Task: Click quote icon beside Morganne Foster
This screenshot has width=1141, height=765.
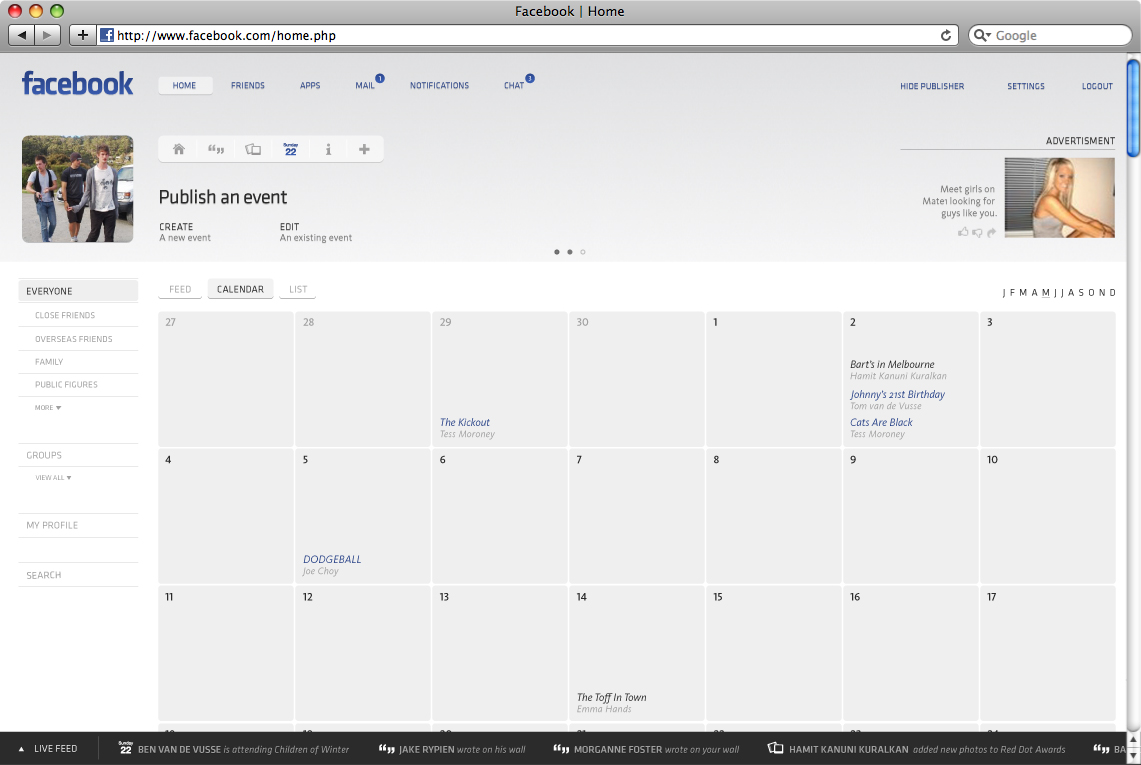Action: click(561, 748)
